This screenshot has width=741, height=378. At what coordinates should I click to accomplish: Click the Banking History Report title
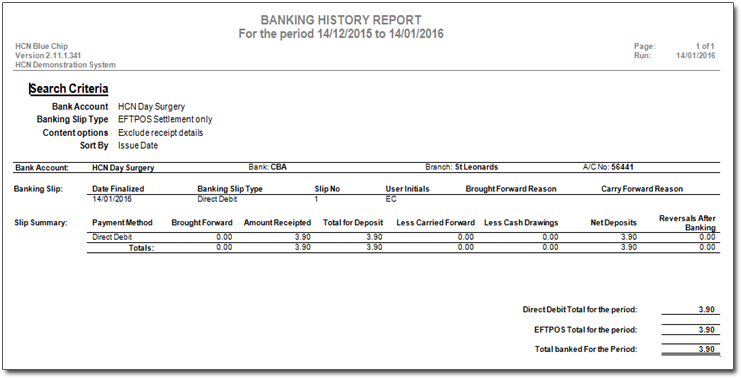coord(341,20)
